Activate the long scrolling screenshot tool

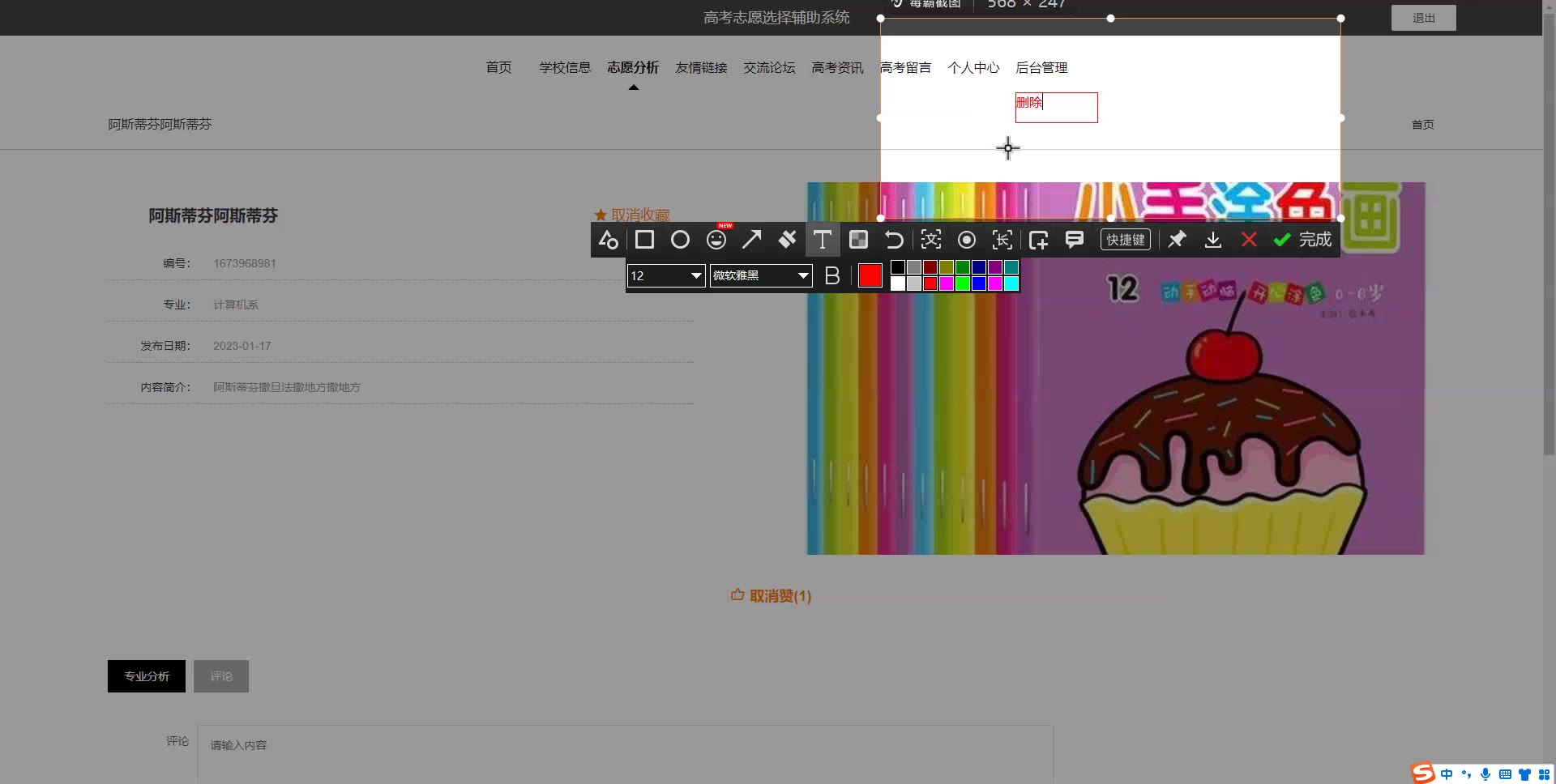1002,240
